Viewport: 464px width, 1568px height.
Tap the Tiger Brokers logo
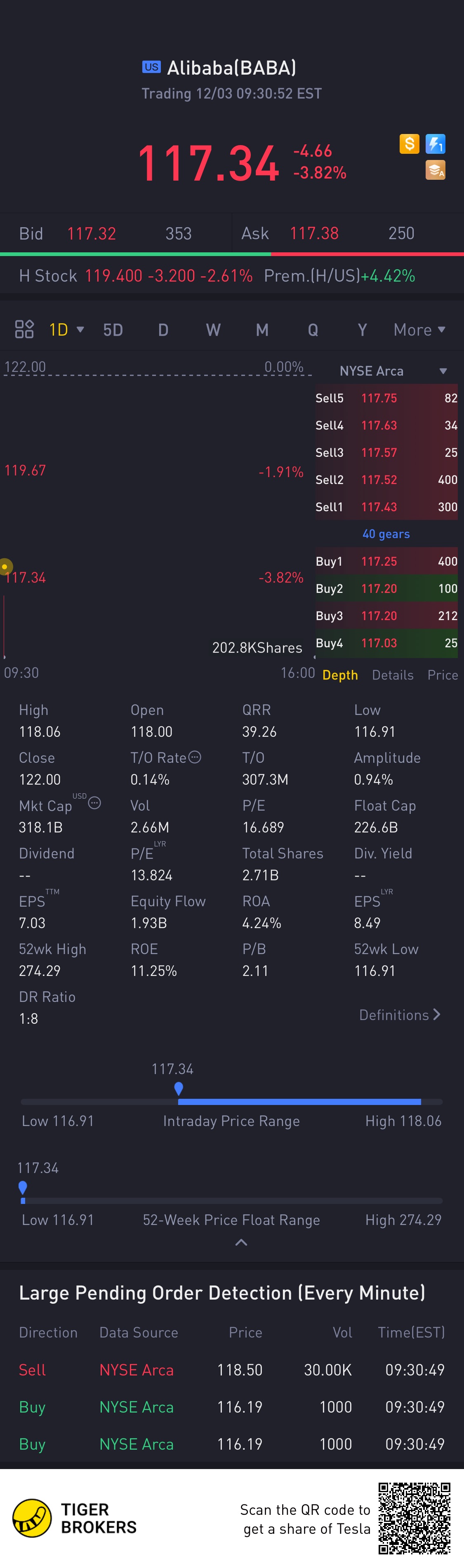coord(32,1518)
